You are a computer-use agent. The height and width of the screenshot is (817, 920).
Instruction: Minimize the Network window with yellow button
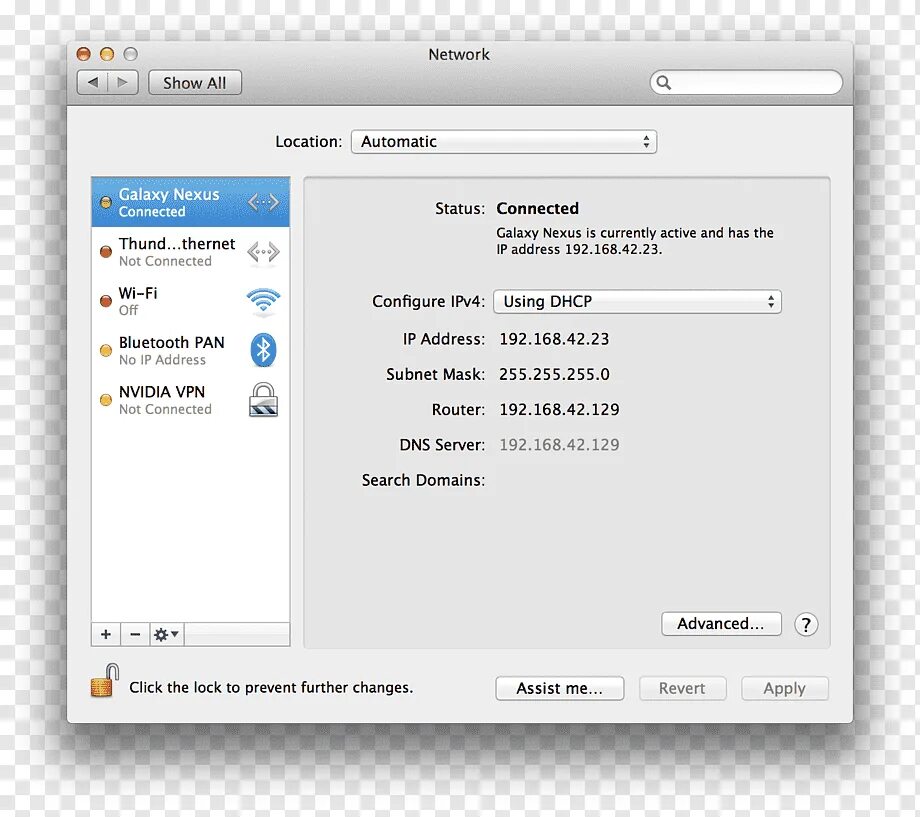[107, 55]
